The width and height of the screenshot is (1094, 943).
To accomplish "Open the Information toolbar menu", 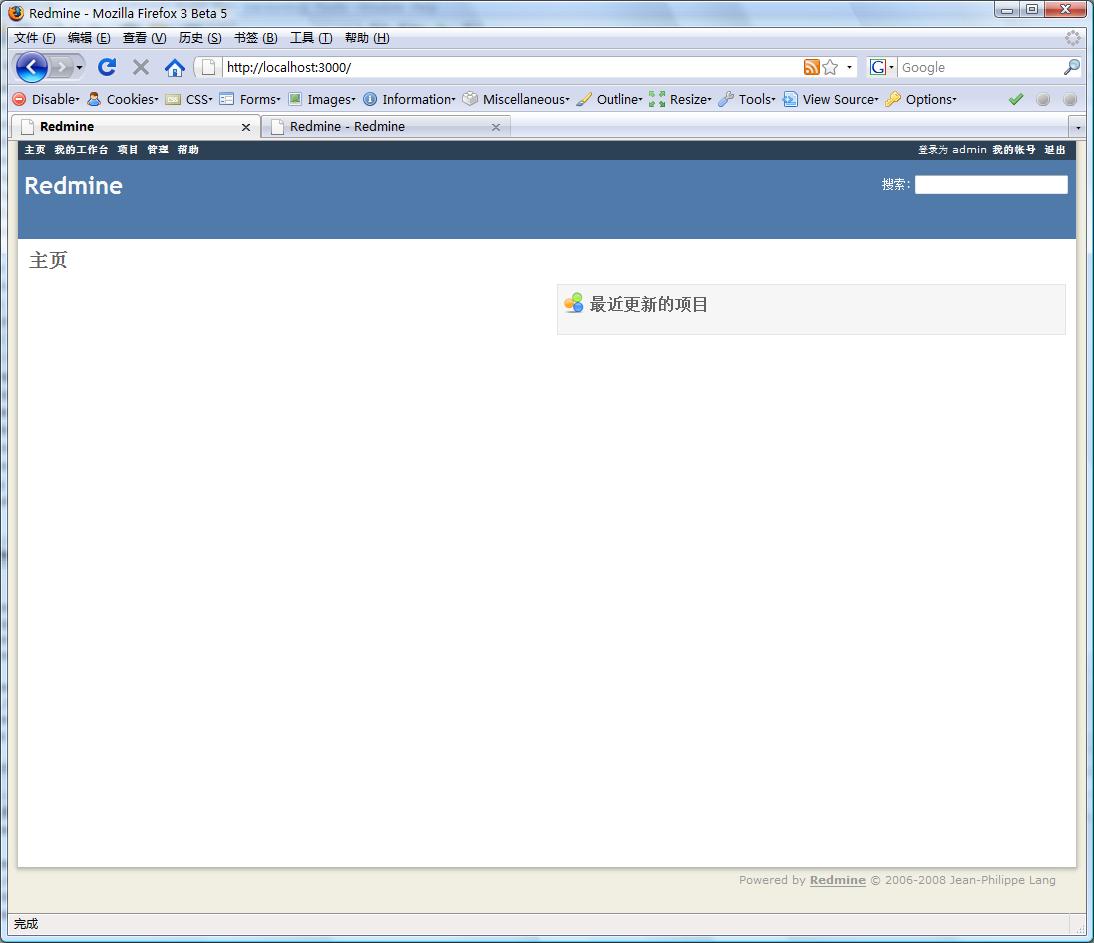I will click(409, 99).
